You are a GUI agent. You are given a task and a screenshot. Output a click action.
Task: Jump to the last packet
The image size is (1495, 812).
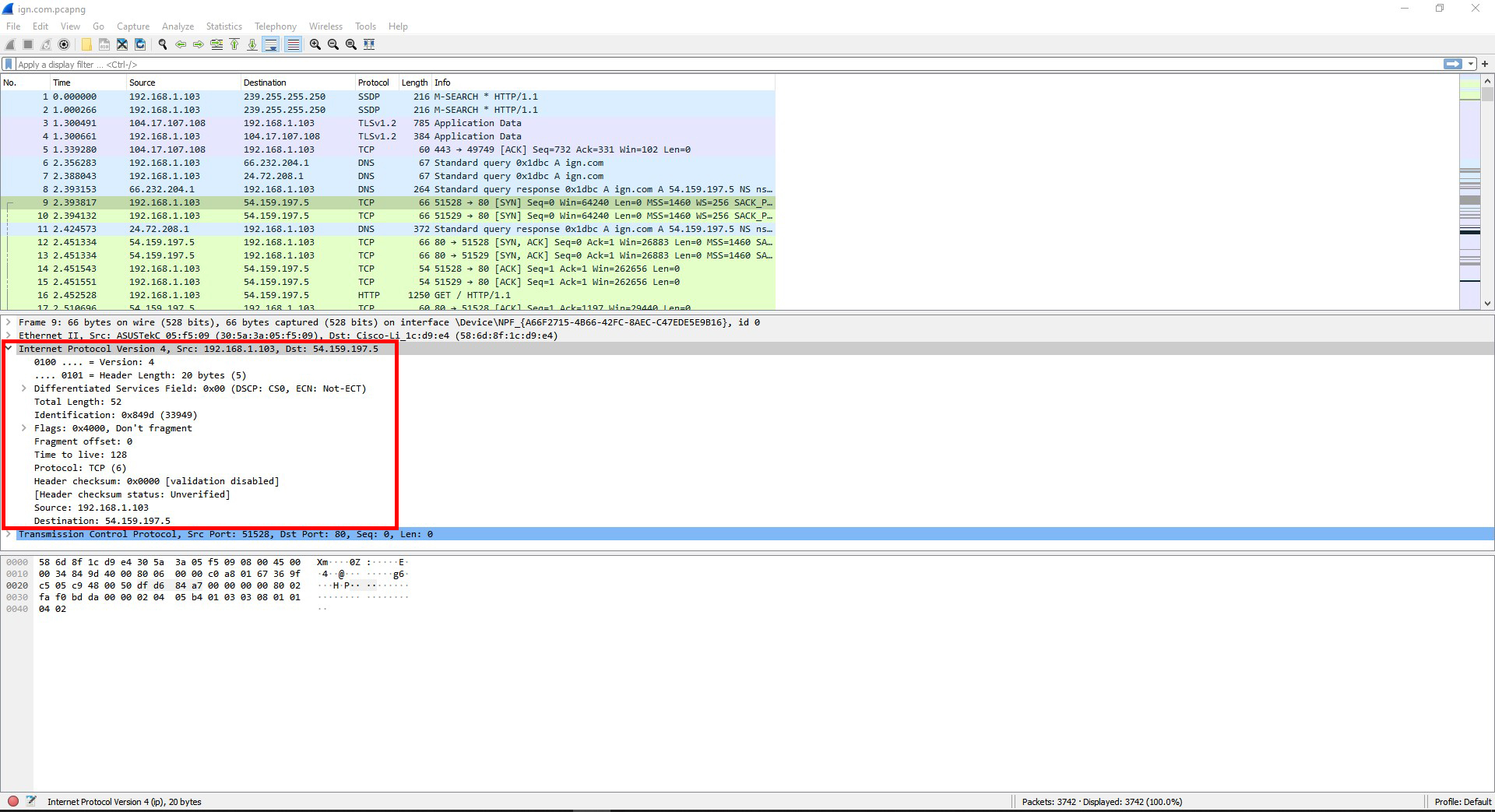tap(252, 44)
